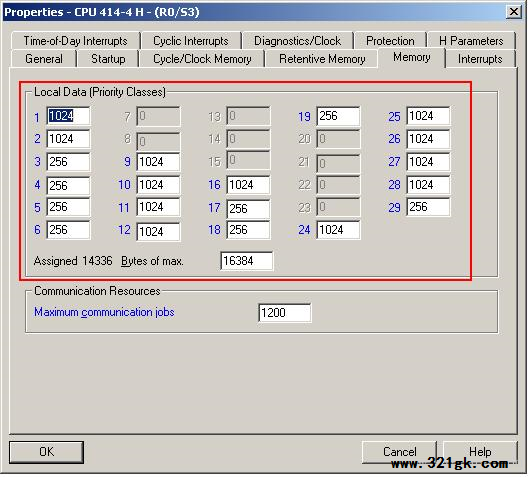This screenshot has height=477, width=528.
Task: Close the Properties dialog window
Action: point(514,12)
